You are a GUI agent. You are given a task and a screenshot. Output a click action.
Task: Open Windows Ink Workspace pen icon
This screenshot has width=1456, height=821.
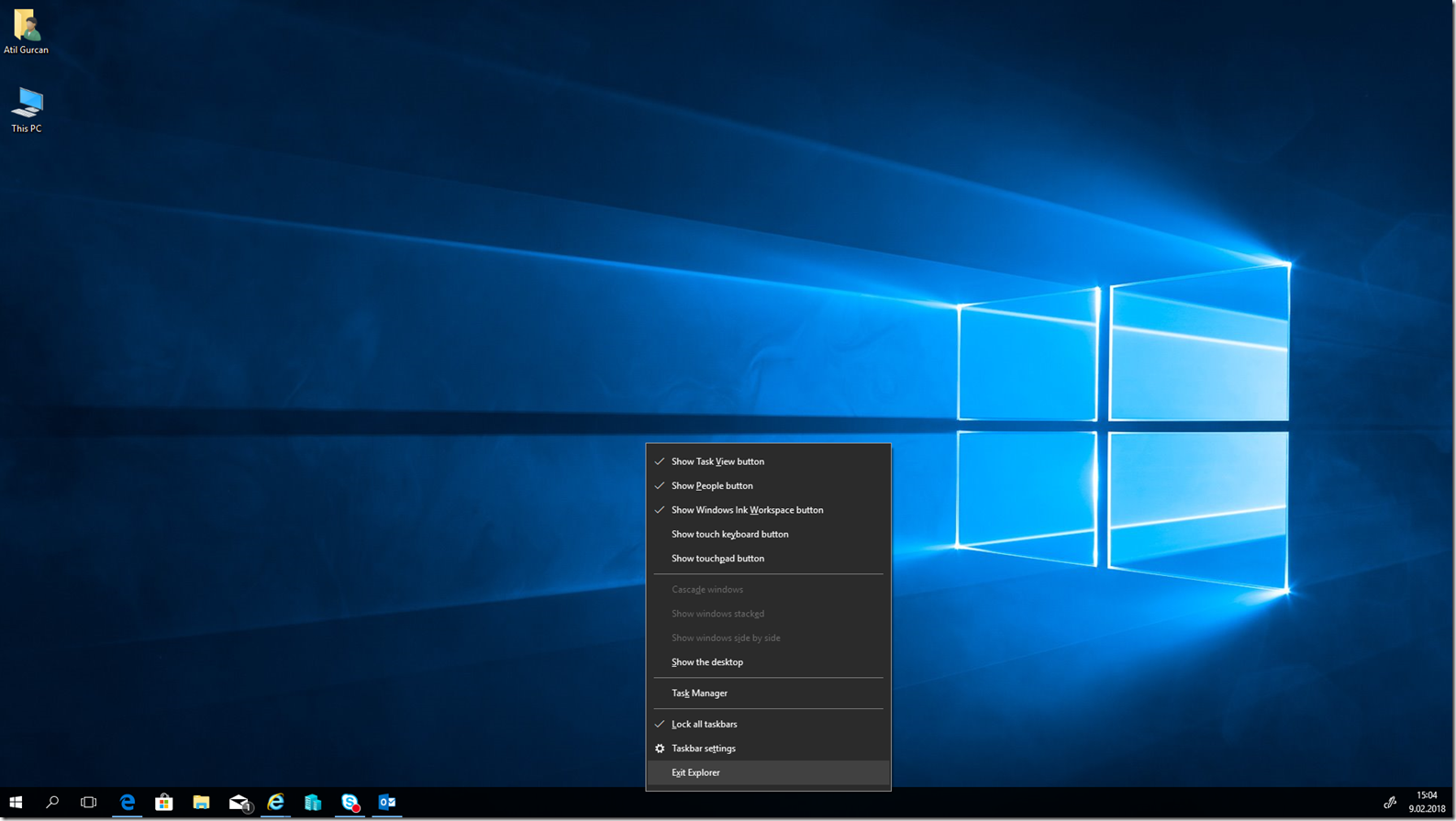[x=1390, y=803]
